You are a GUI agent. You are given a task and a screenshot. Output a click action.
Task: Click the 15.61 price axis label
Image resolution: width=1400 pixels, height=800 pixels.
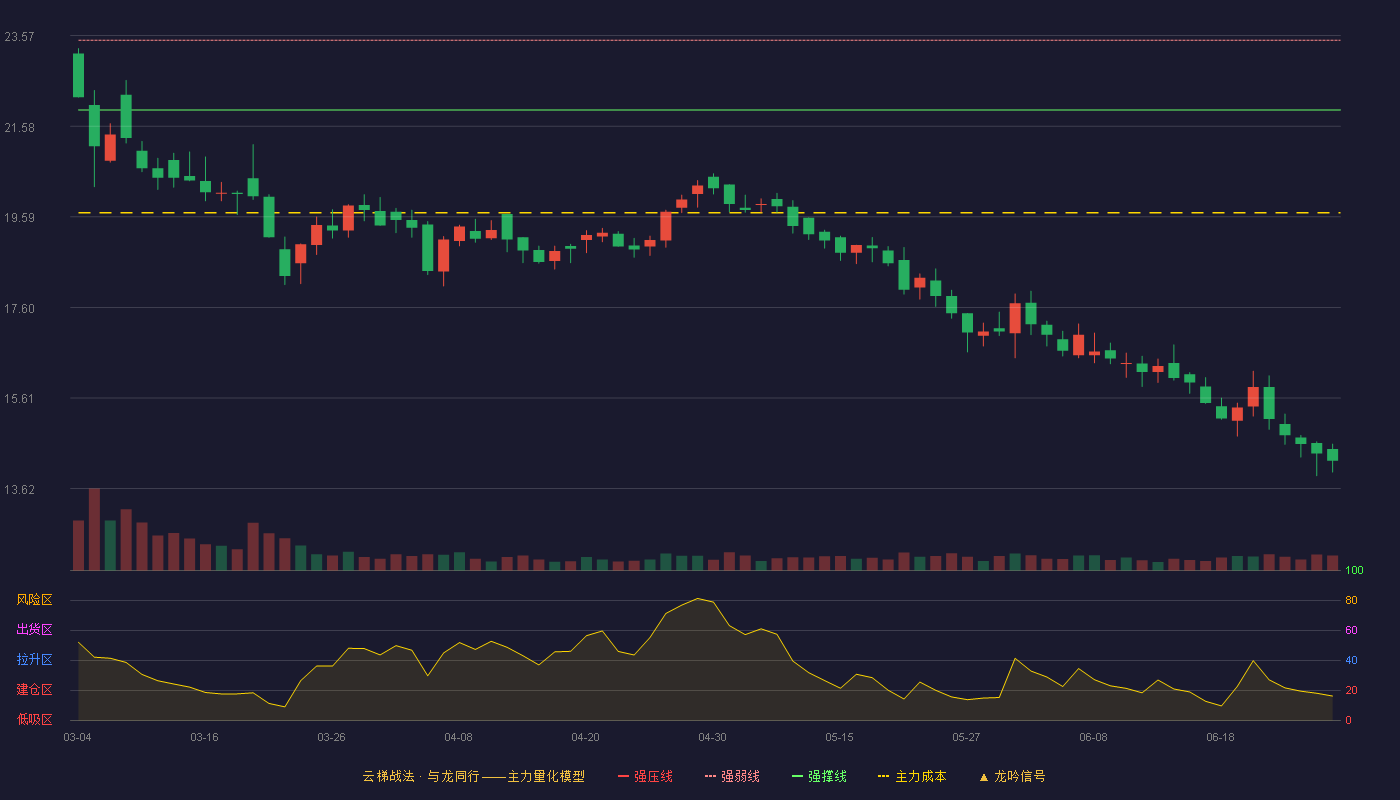19,399
